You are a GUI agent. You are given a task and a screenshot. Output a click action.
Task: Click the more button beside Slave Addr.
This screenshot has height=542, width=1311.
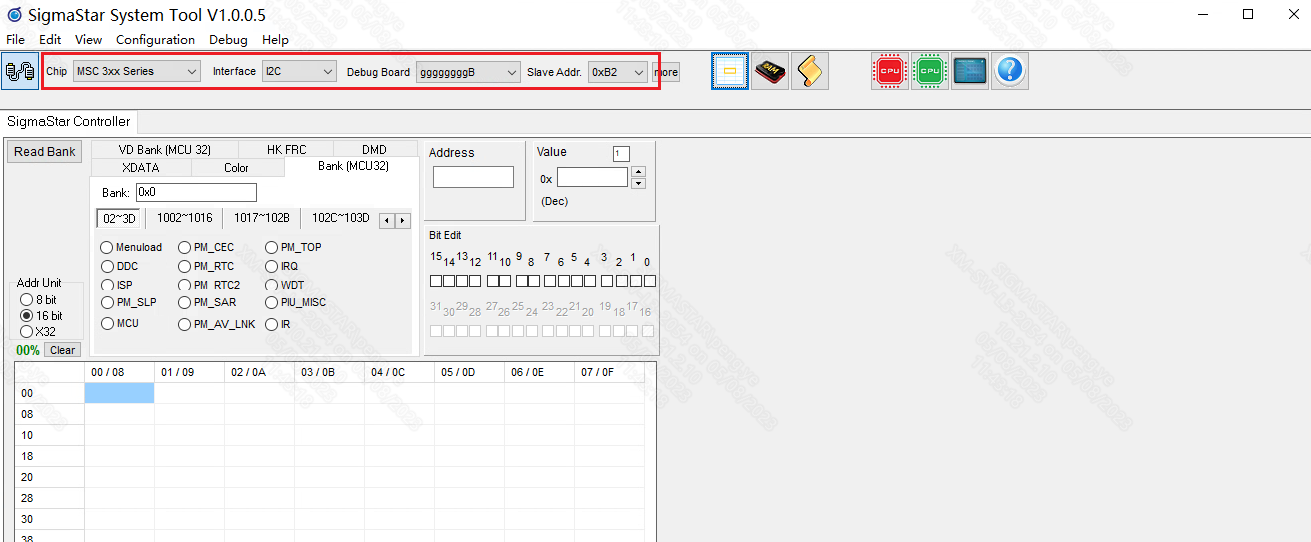point(666,72)
